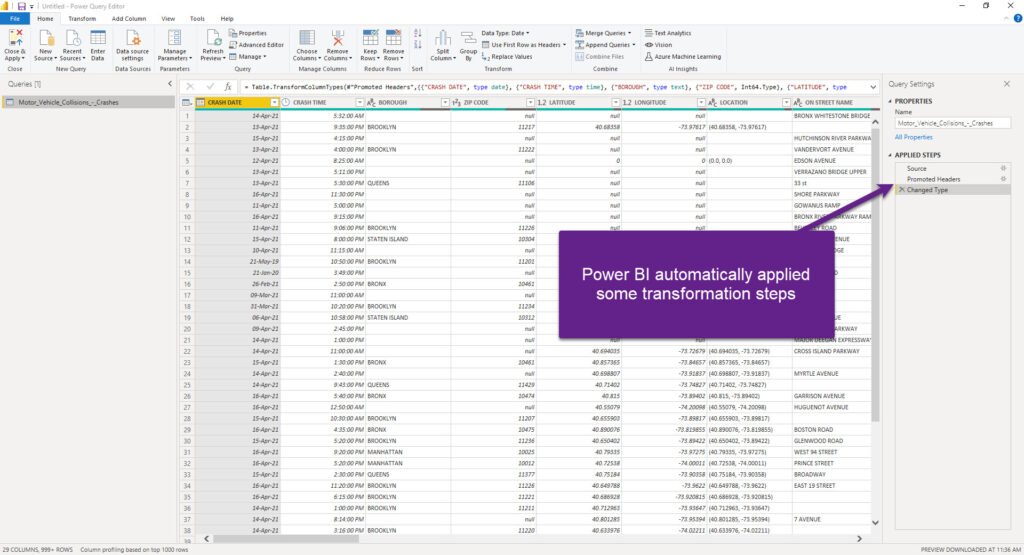Screen dimensions: 1024x555
Task: Open the ZIP CODE column filter dropdown
Action: point(531,103)
